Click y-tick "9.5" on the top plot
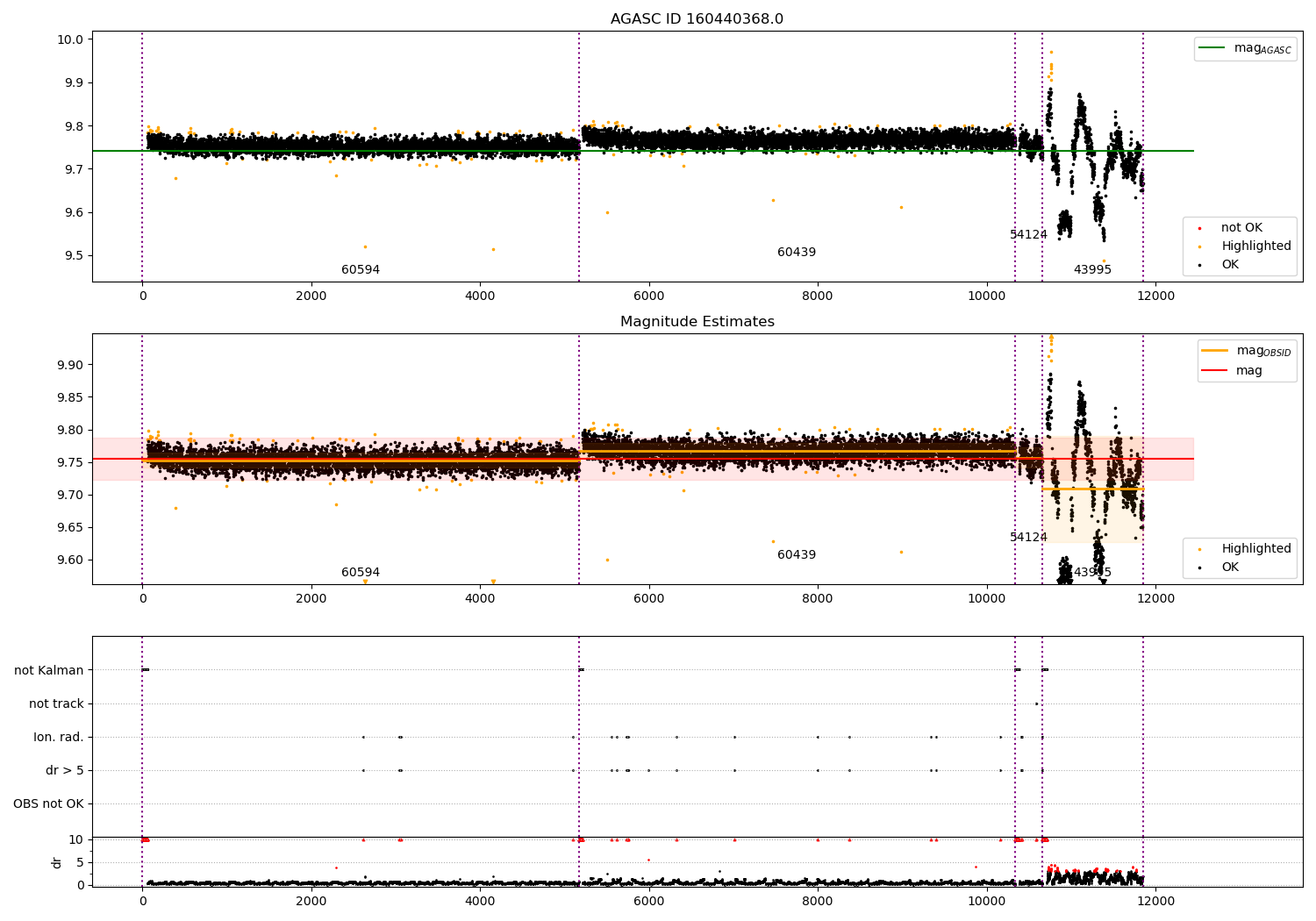 tap(75, 256)
